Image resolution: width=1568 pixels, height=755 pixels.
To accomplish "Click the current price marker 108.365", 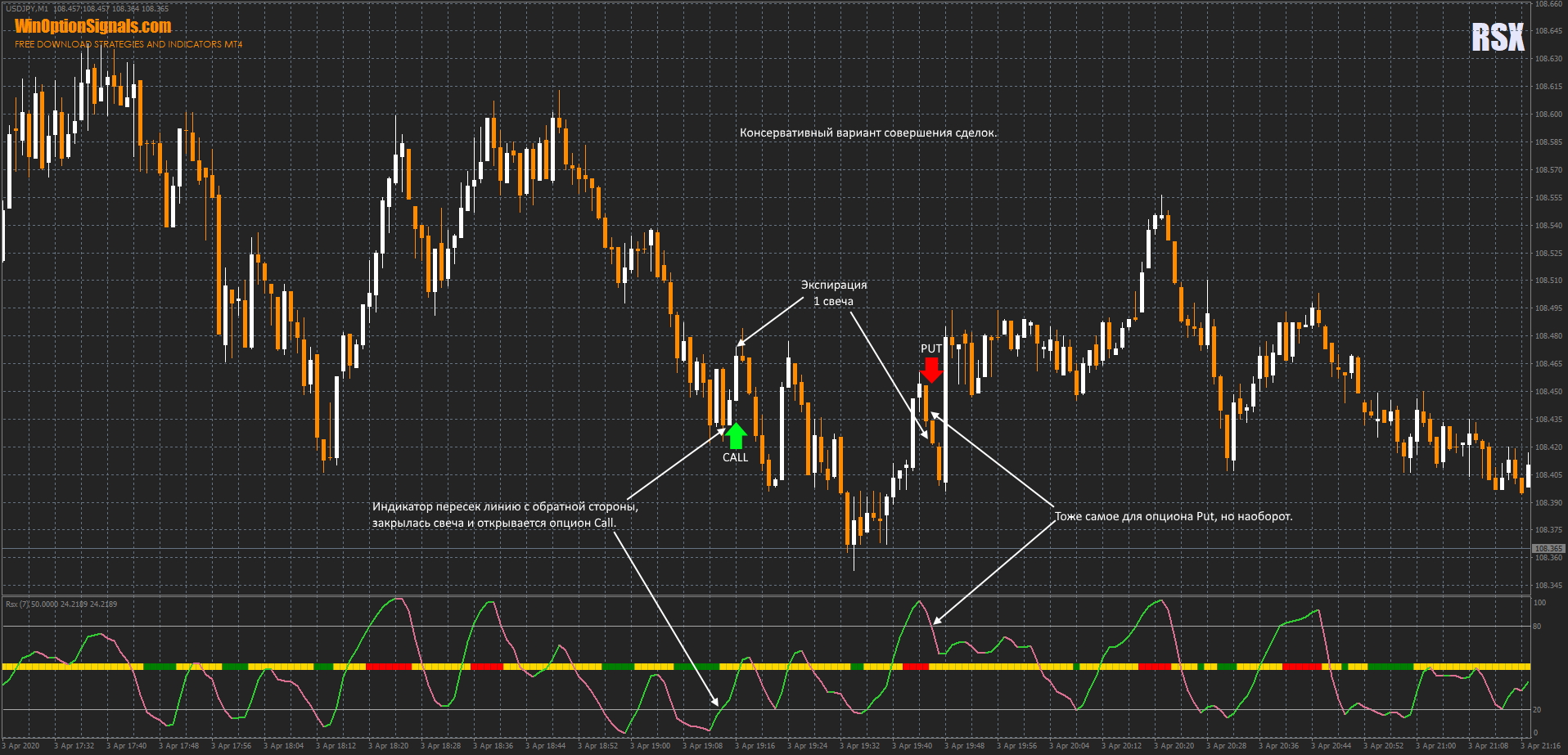I will [x=1548, y=548].
